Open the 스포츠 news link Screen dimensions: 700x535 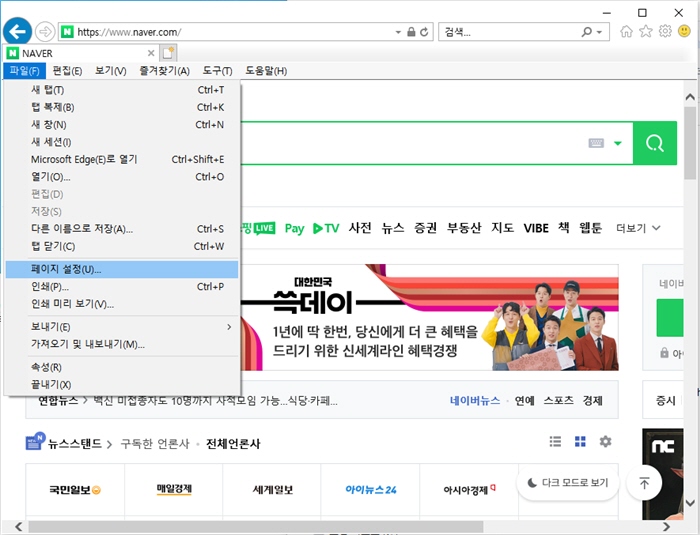(558, 401)
